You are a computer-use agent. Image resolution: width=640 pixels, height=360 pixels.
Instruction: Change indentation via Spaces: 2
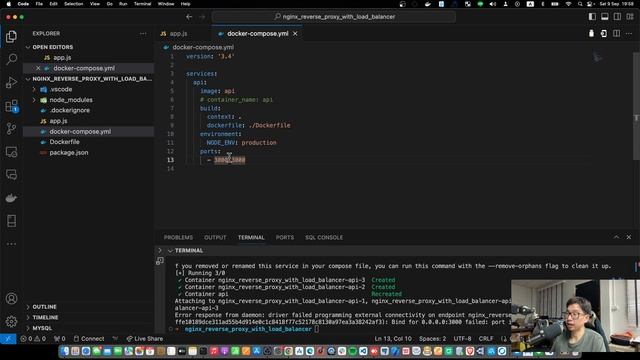click(432, 339)
